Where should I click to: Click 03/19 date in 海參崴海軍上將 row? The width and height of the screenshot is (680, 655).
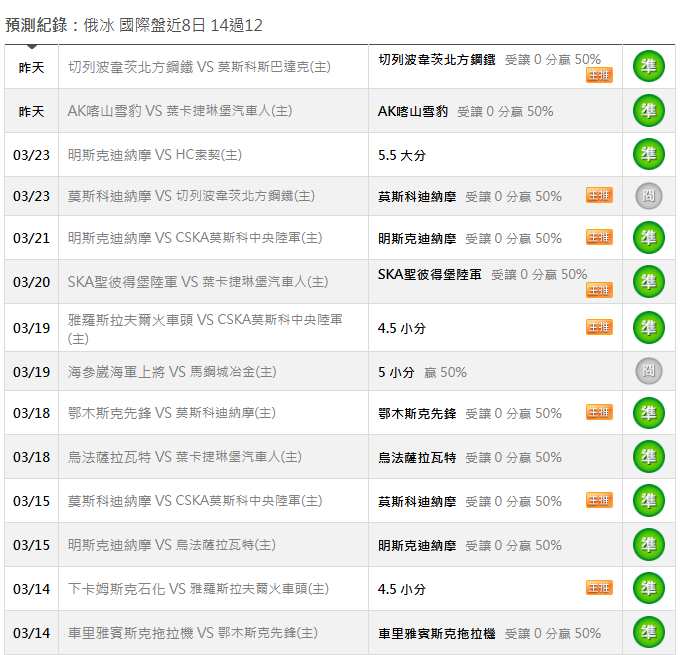32,372
